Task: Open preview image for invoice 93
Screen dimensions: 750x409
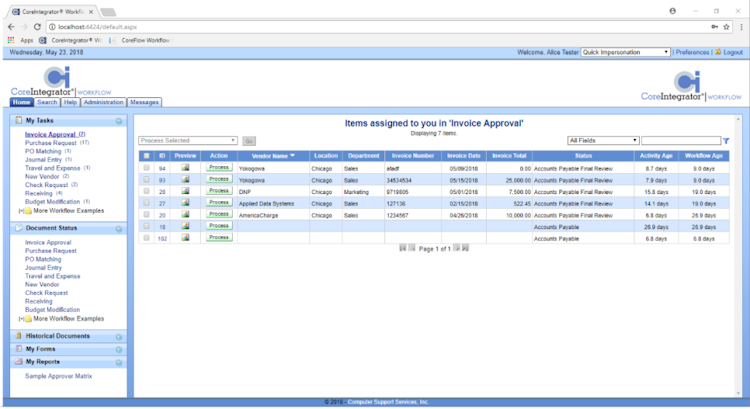Action: coord(185,179)
